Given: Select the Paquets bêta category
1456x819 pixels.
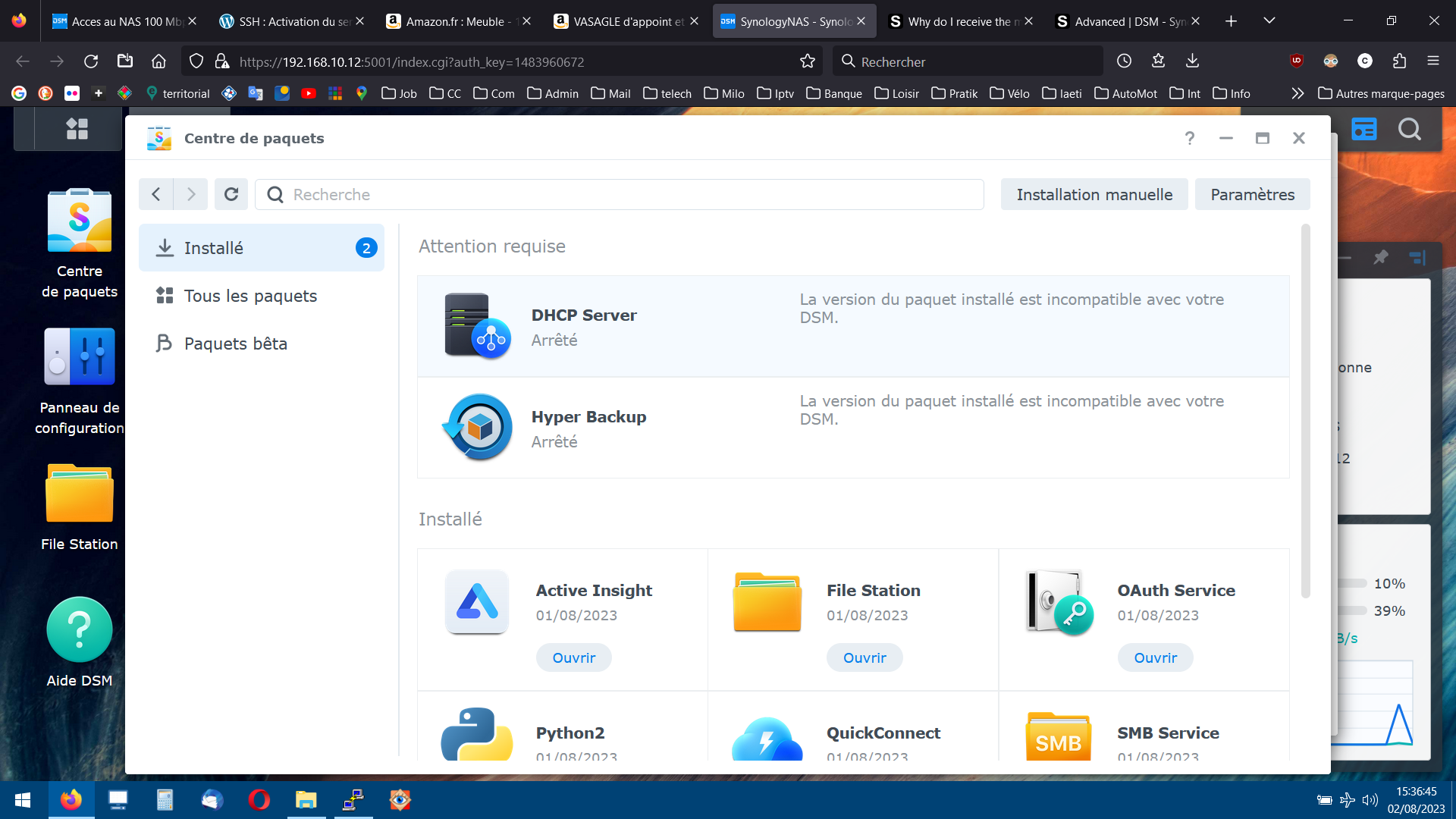Looking at the screenshot, I should (235, 344).
